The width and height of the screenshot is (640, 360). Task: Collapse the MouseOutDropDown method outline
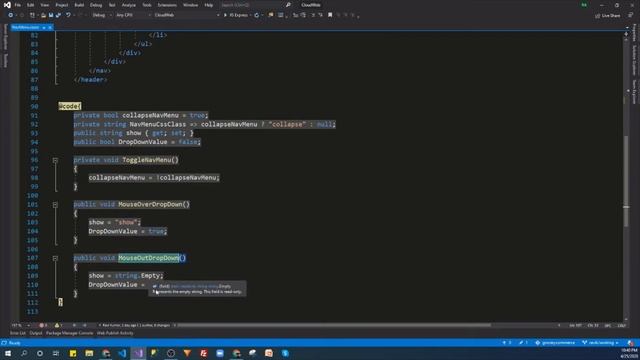coord(55,258)
